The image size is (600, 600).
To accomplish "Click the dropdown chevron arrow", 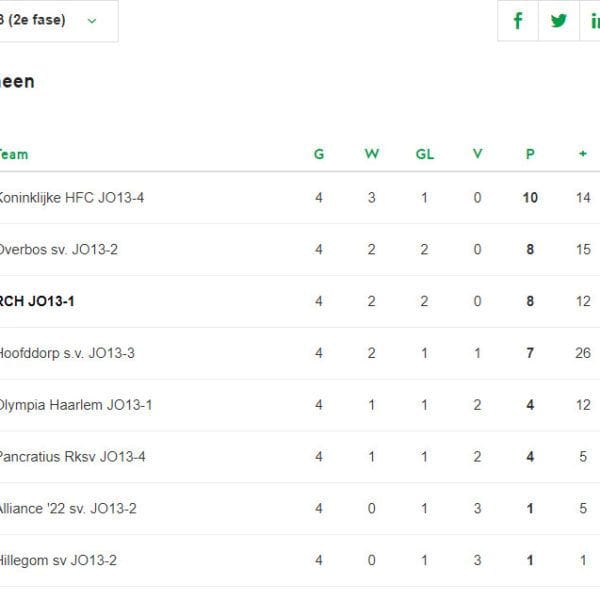I will click(x=92, y=21).
